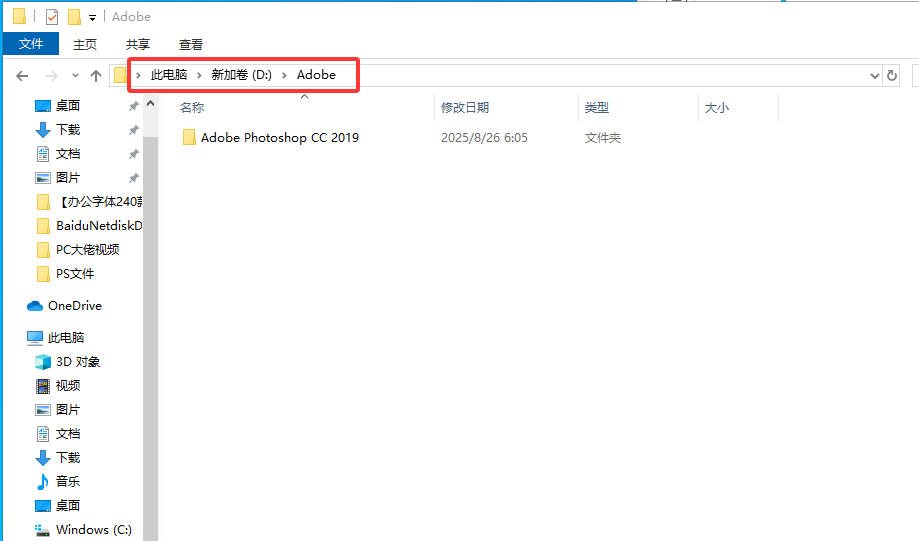This screenshot has height=541, width=919.
Task: Open BaiduNetdiskD folder in sidebar
Action: point(99,226)
